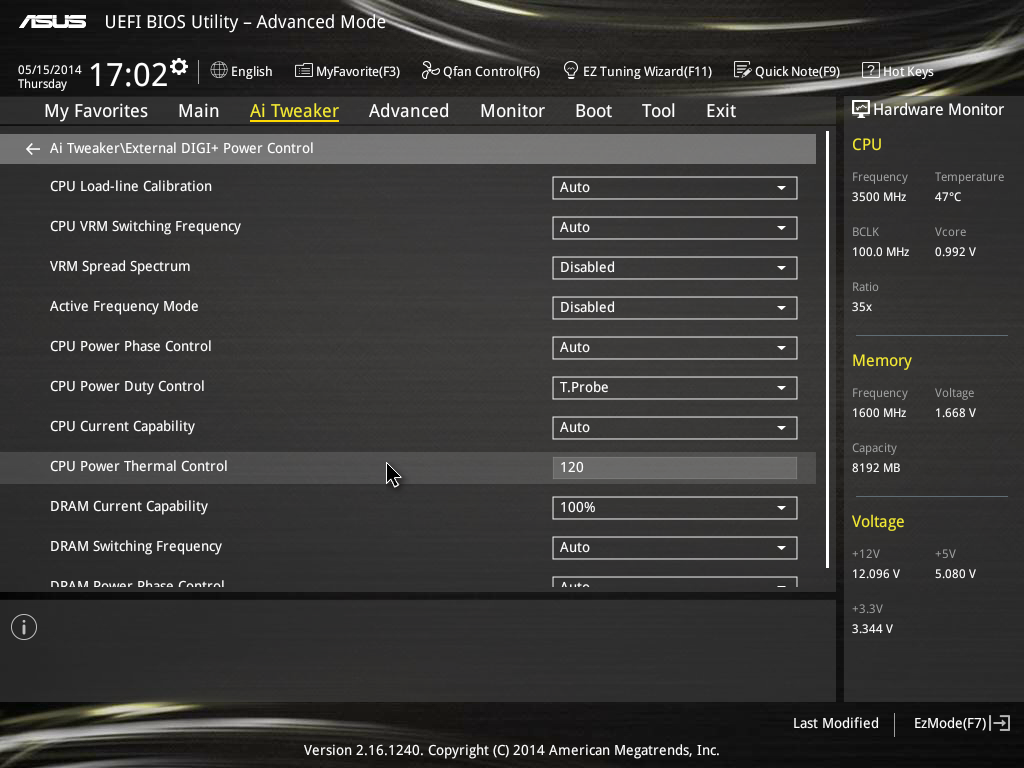1024x768 pixels.
Task: Select CPU Load-line Calibration label
Action: click(131, 186)
